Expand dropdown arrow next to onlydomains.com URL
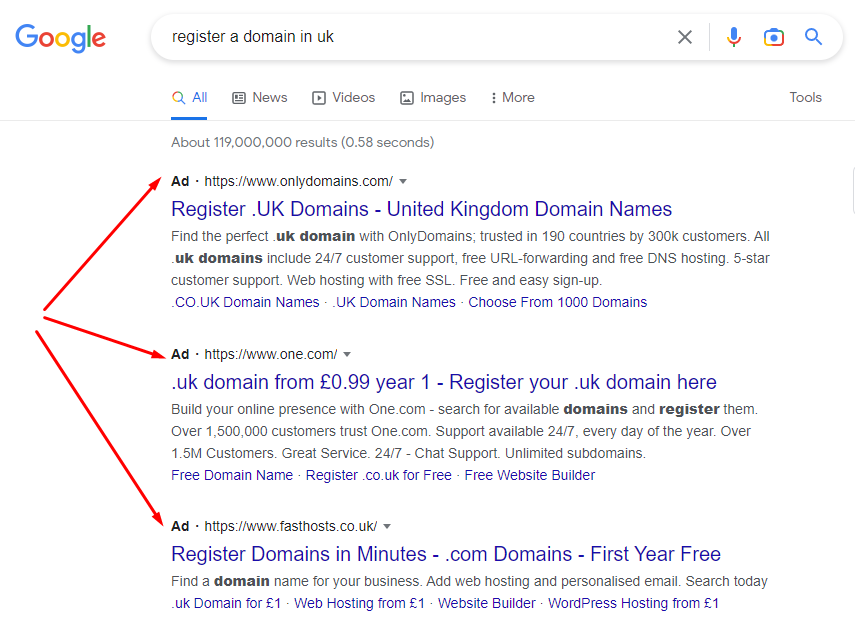The height and width of the screenshot is (644, 855). [x=403, y=181]
